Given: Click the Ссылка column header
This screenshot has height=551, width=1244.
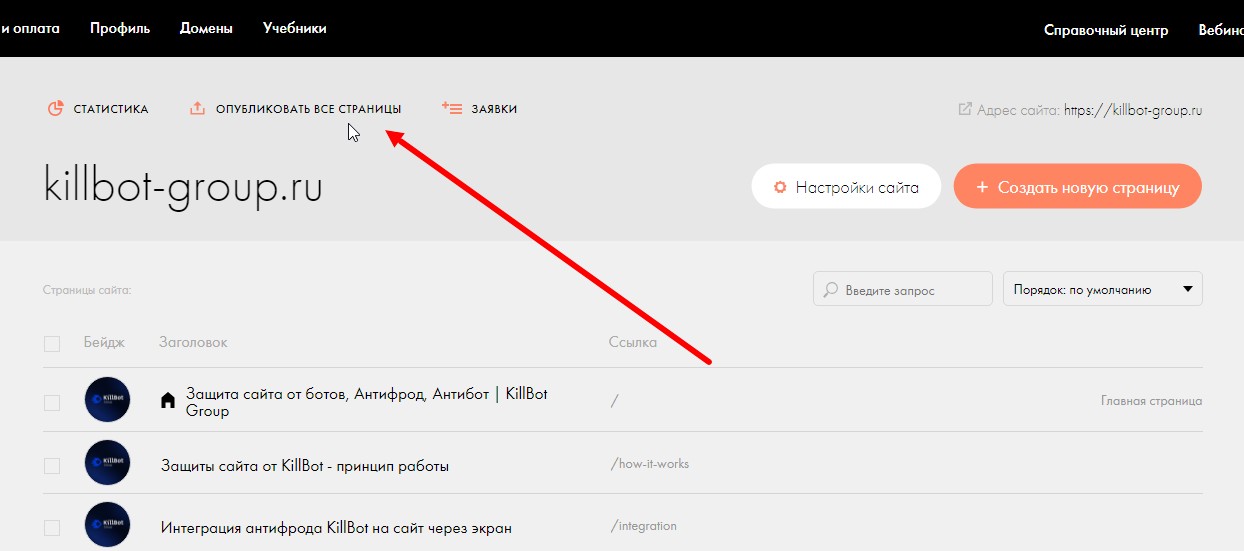Looking at the screenshot, I should 633,342.
